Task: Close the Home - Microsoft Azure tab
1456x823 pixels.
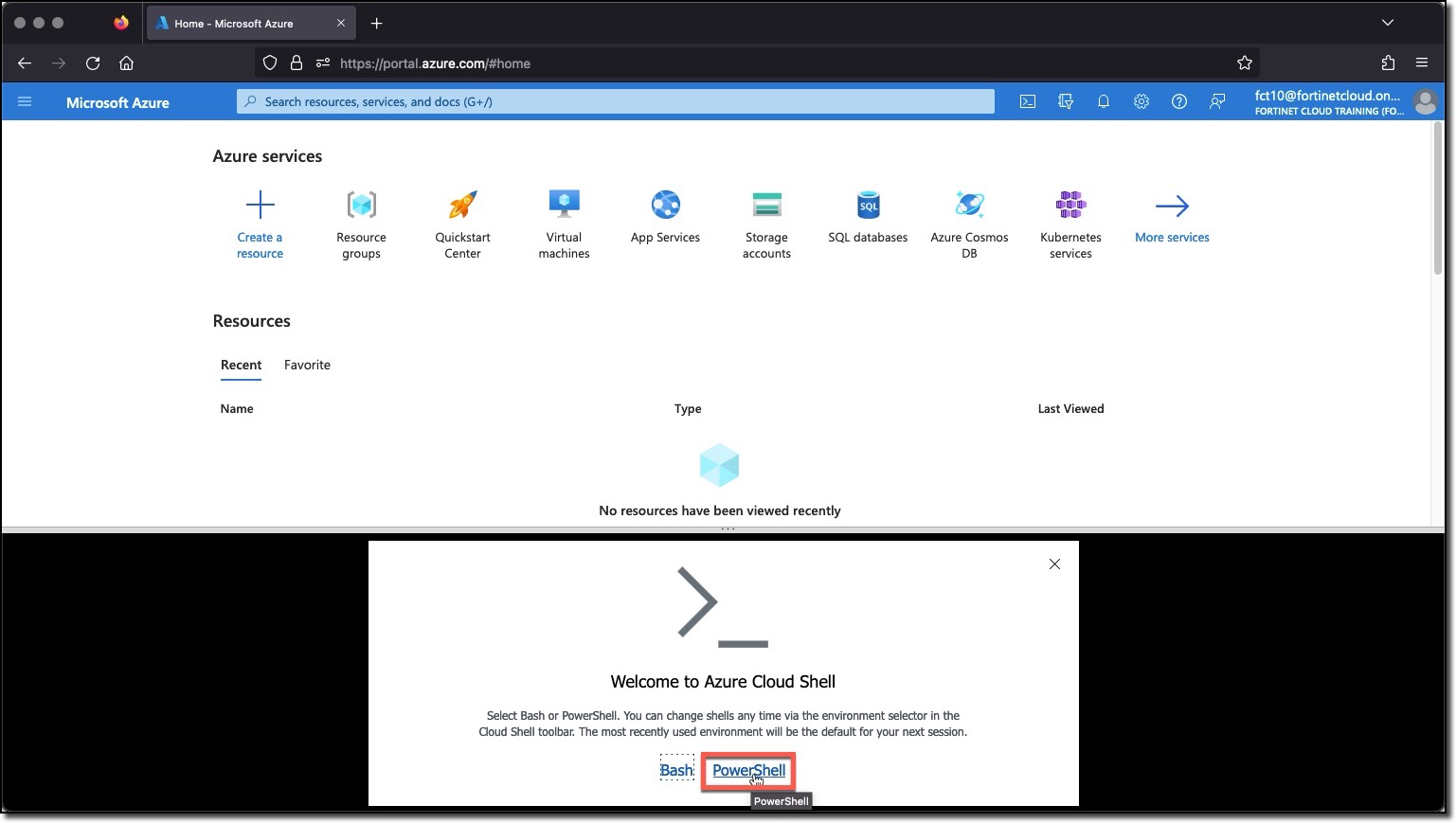Action: [x=341, y=23]
